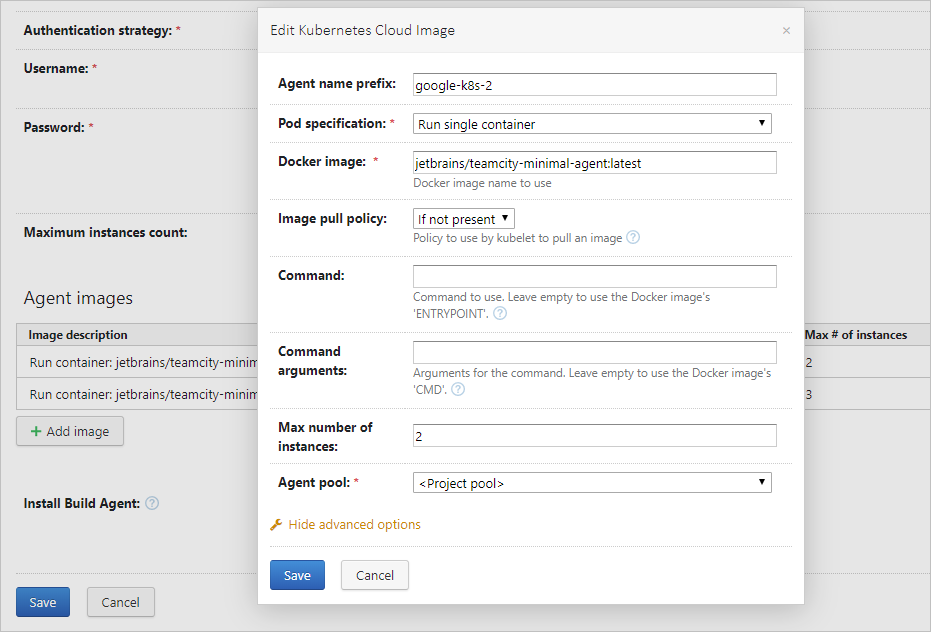Focus the Agent name prefix field

(595, 84)
